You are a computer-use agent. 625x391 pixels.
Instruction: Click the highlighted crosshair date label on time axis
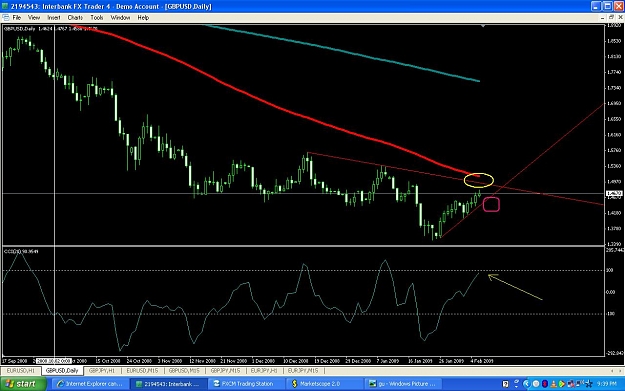(54, 361)
